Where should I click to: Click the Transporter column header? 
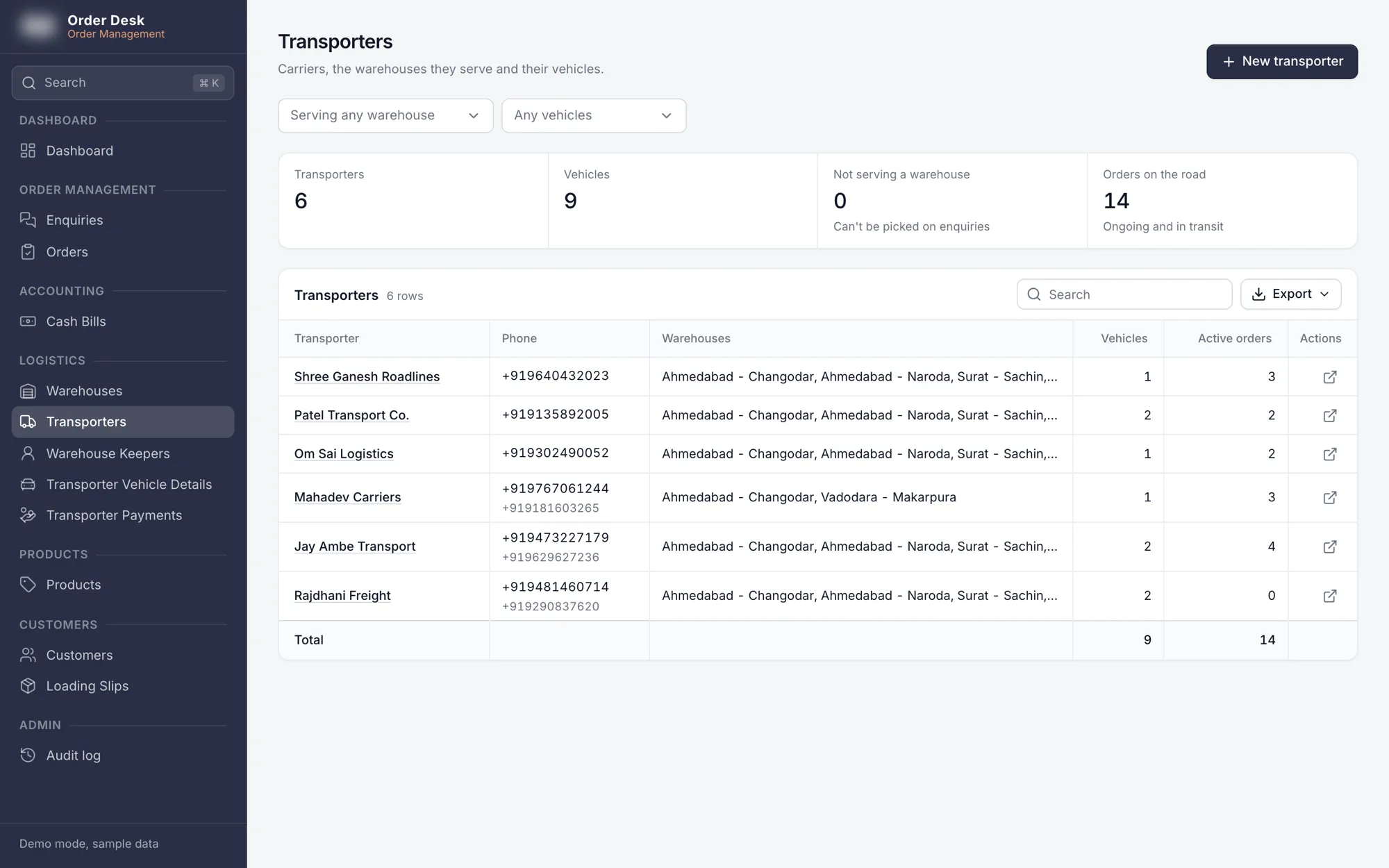click(326, 338)
